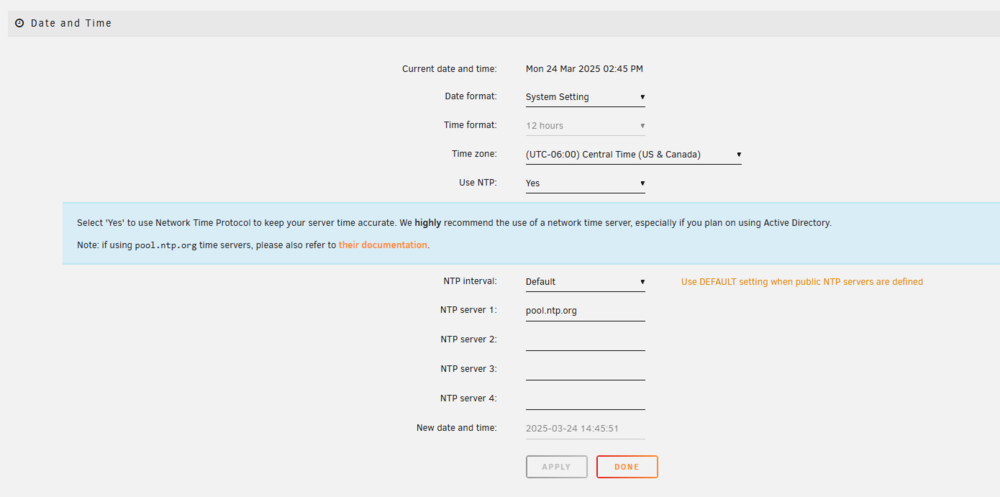Image resolution: width=1000 pixels, height=497 pixels.
Task: Click the New date and time field
Action: (x=585, y=429)
